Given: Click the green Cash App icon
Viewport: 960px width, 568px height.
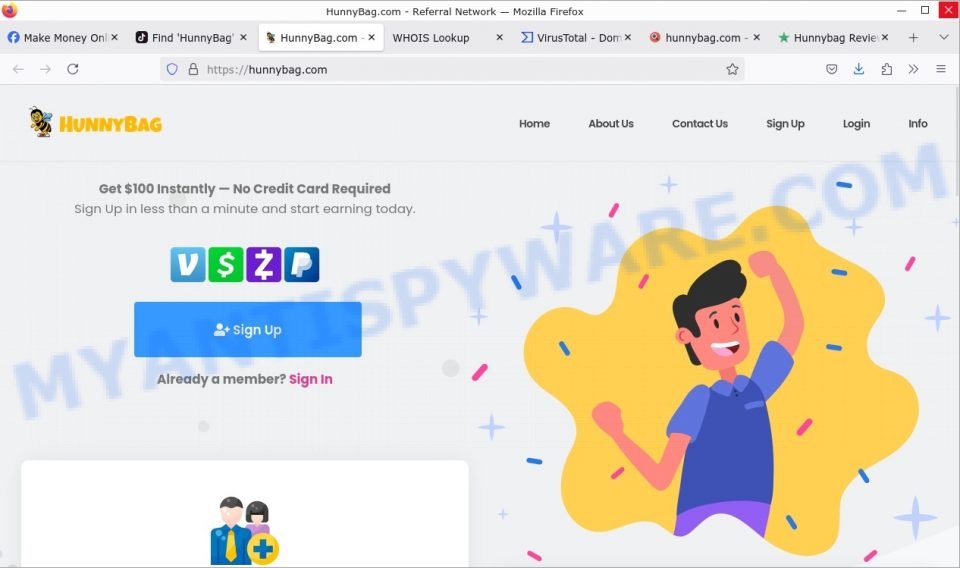Looking at the screenshot, I should [226, 264].
